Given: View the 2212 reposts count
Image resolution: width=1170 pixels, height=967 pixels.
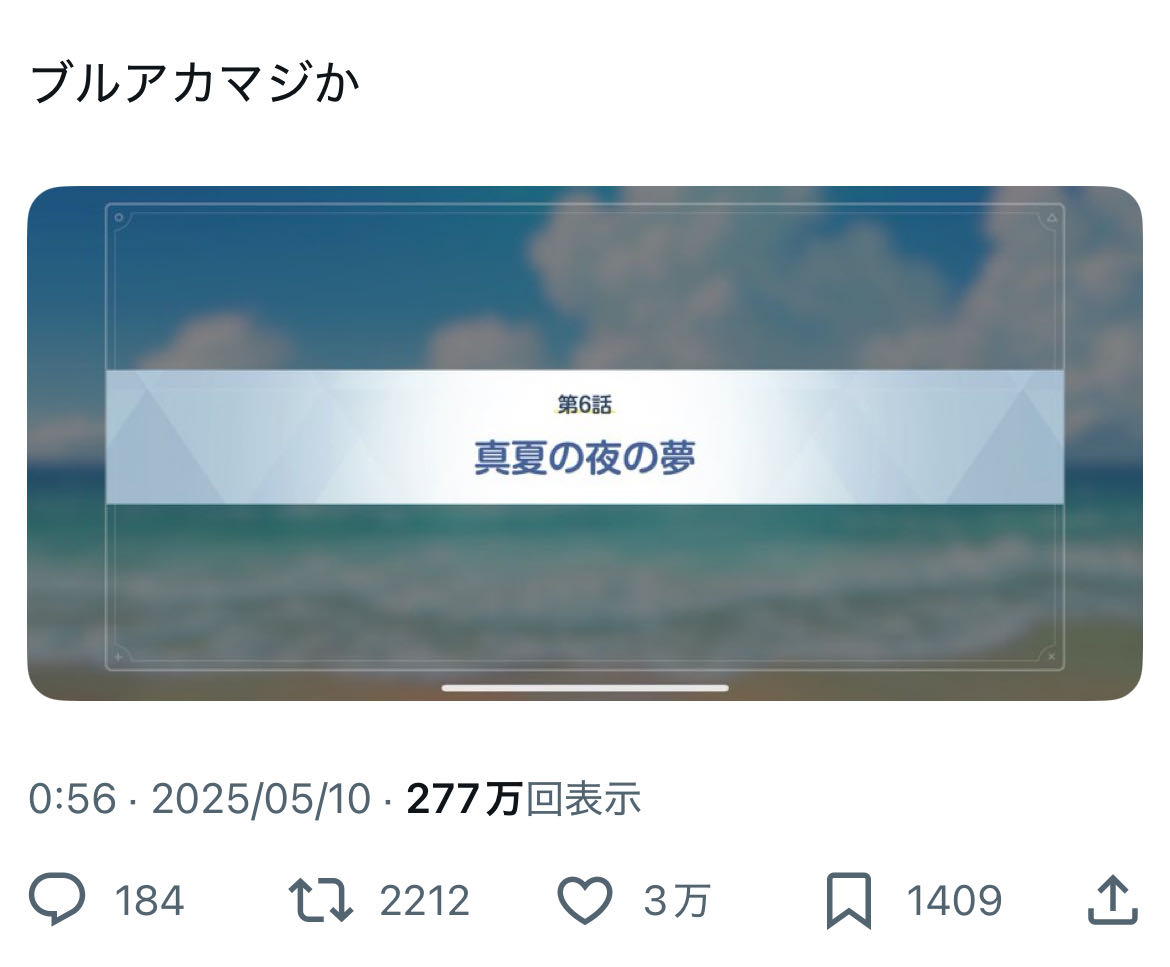Looking at the screenshot, I should [425, 901].
